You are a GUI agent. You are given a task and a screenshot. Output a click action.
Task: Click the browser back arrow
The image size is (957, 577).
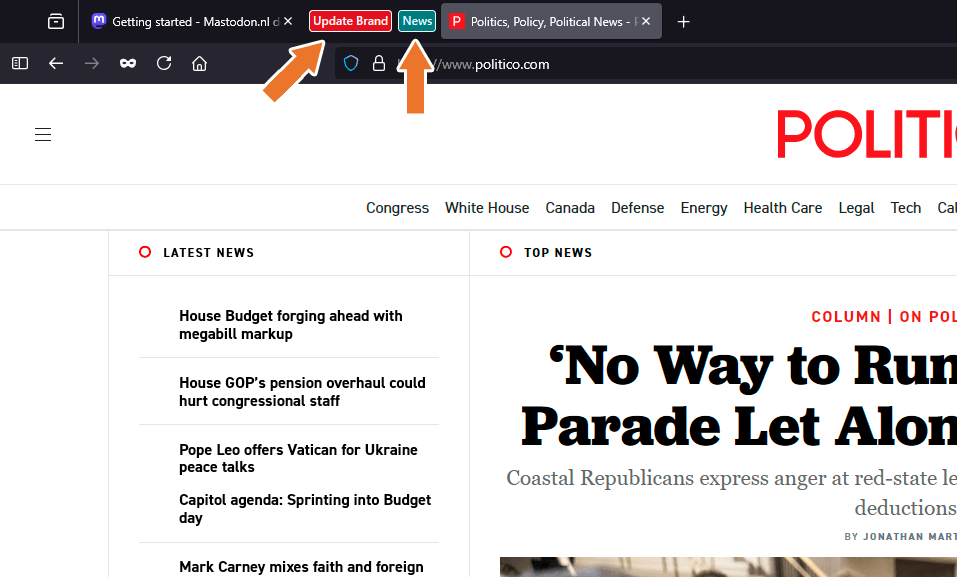(56, 63)
